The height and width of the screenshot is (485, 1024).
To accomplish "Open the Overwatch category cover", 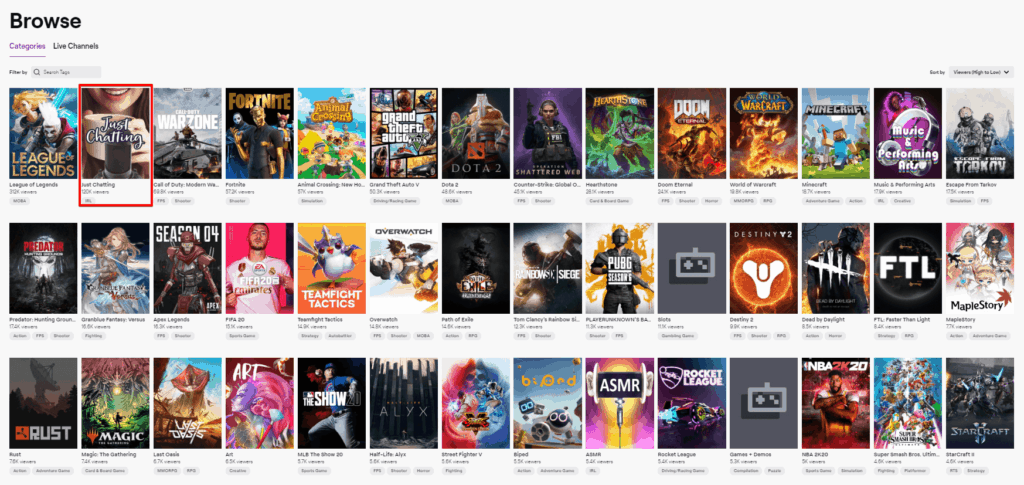I will [403, 268].
